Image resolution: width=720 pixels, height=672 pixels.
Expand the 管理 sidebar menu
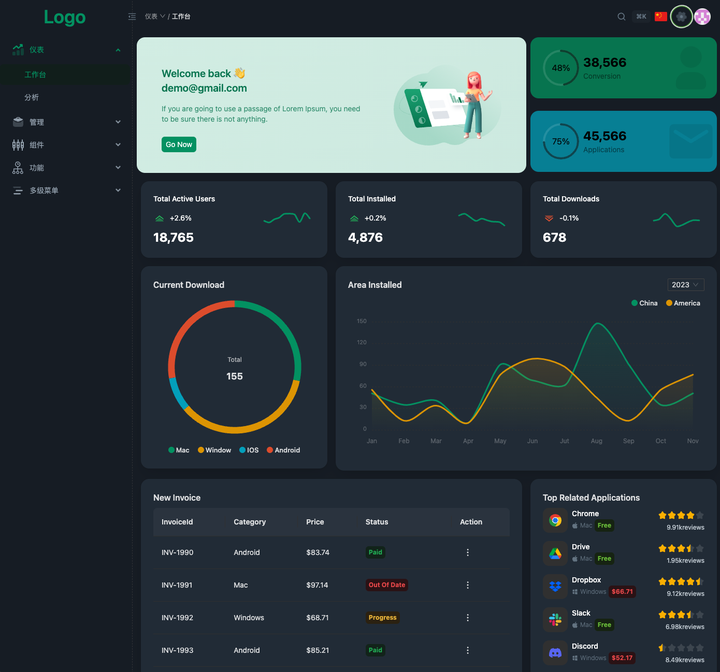click(66, 122)
